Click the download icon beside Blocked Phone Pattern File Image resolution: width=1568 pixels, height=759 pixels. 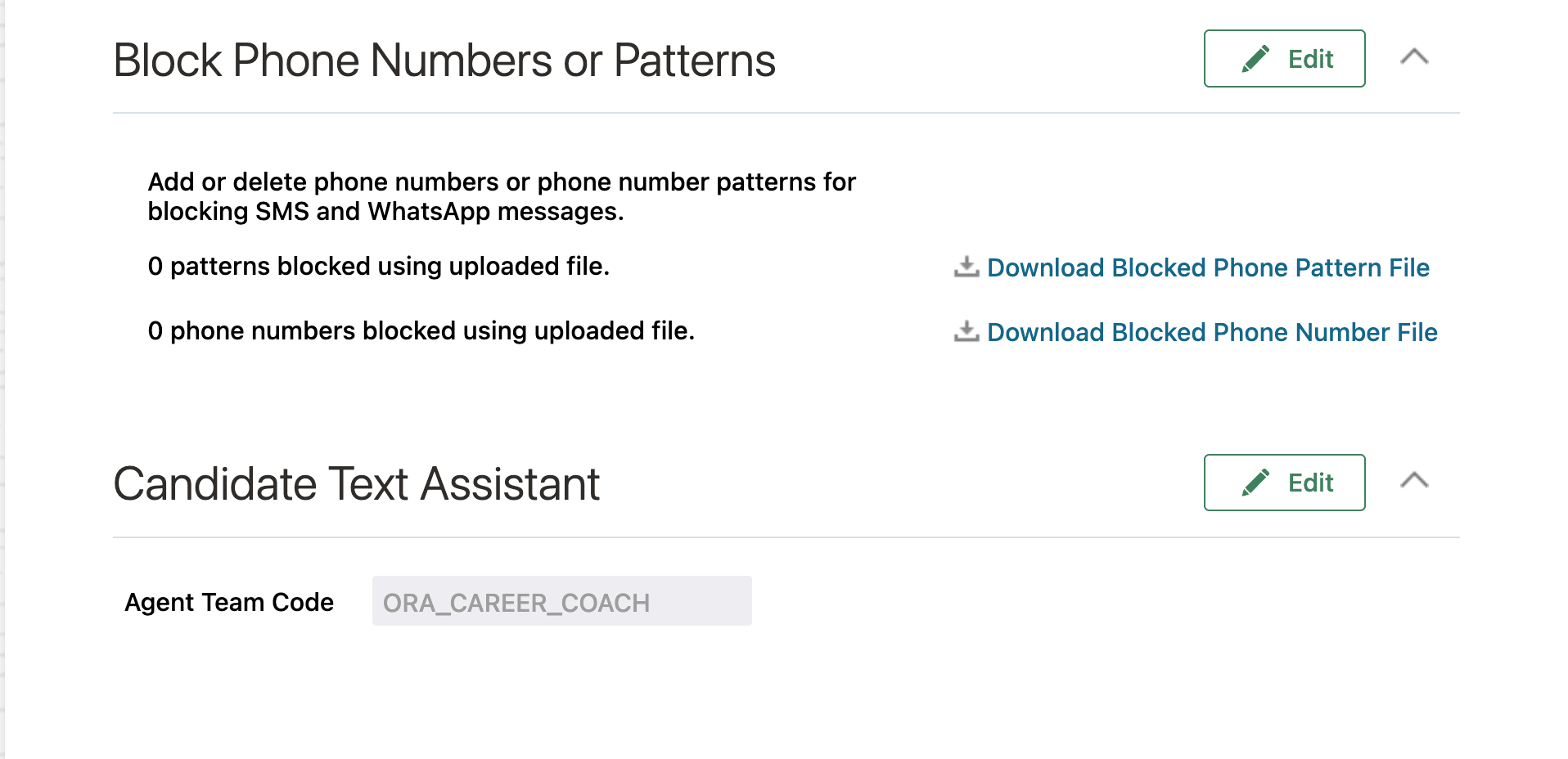966,267
